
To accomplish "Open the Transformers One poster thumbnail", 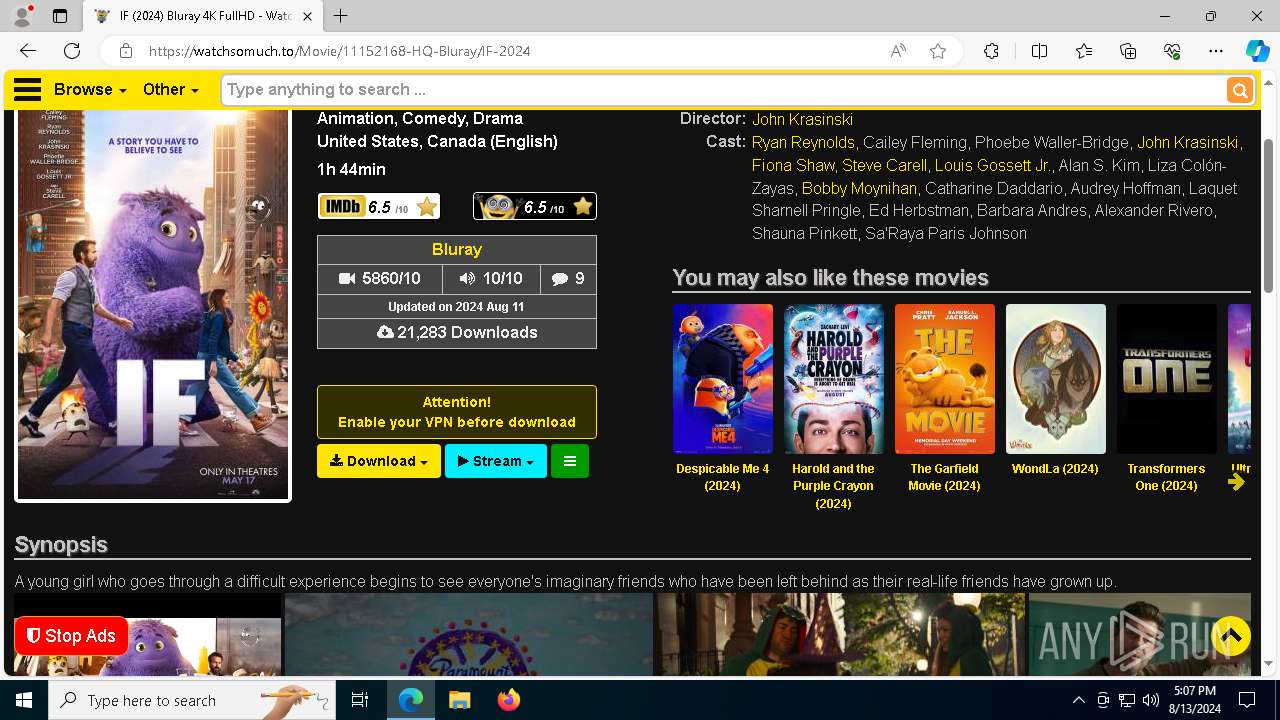I will pos(1167,379).
